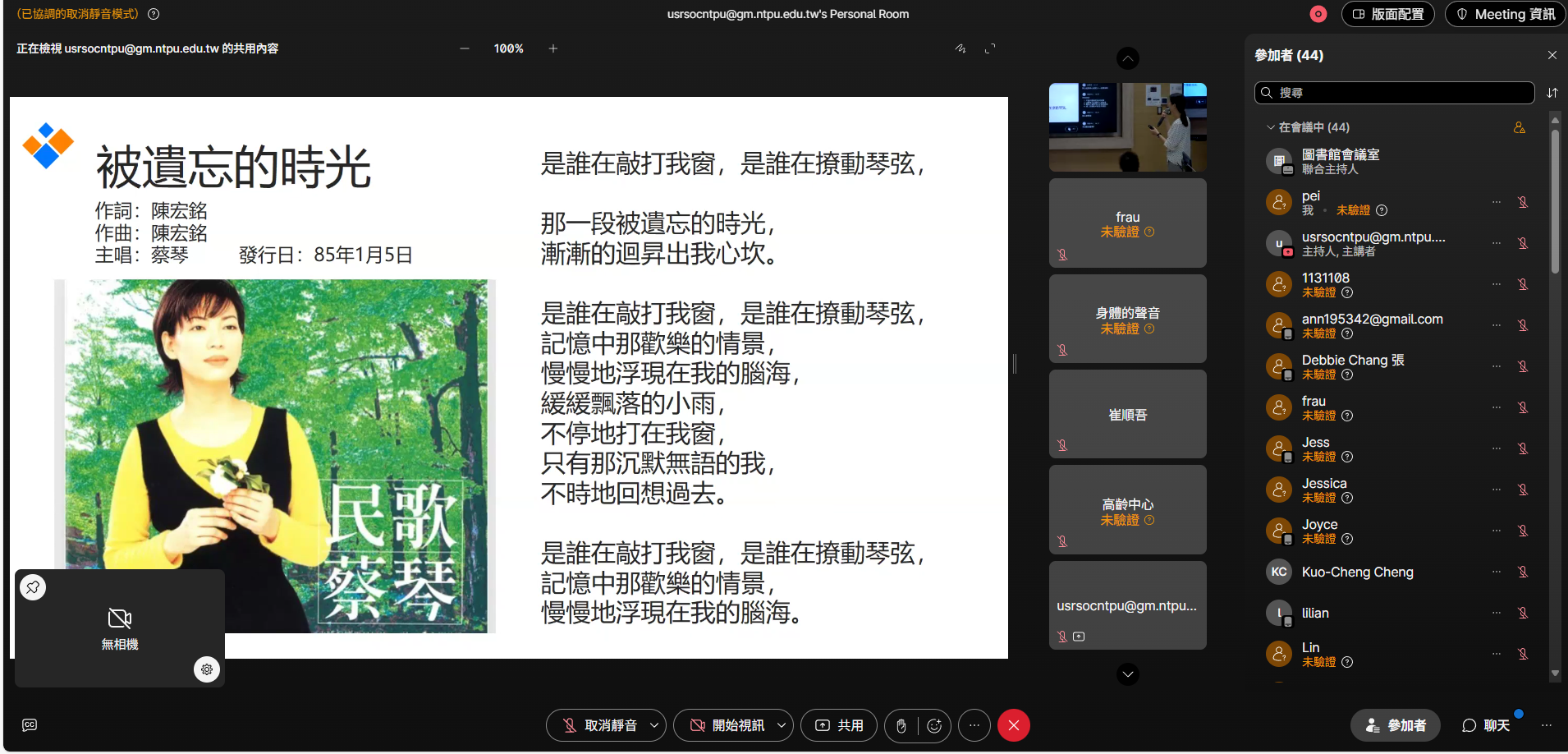Unpin the self-view with pin icon

coord(33,587)
